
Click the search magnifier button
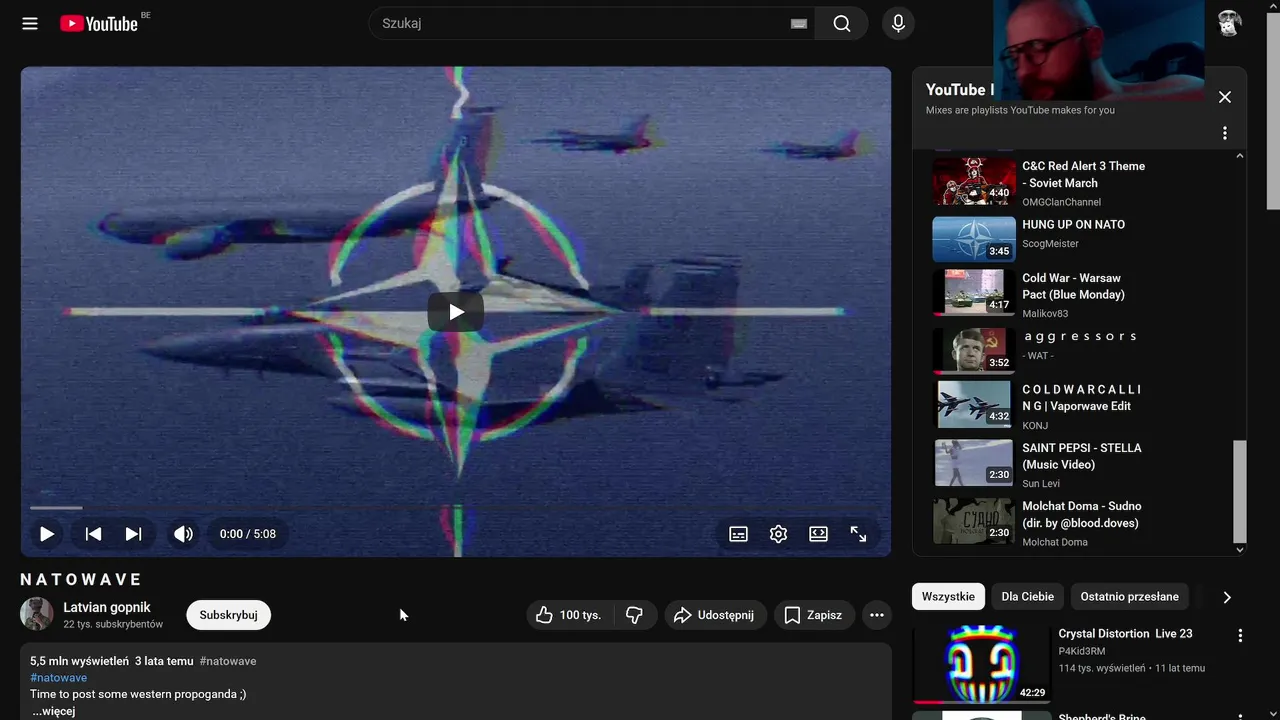click(x=842, y=23)
